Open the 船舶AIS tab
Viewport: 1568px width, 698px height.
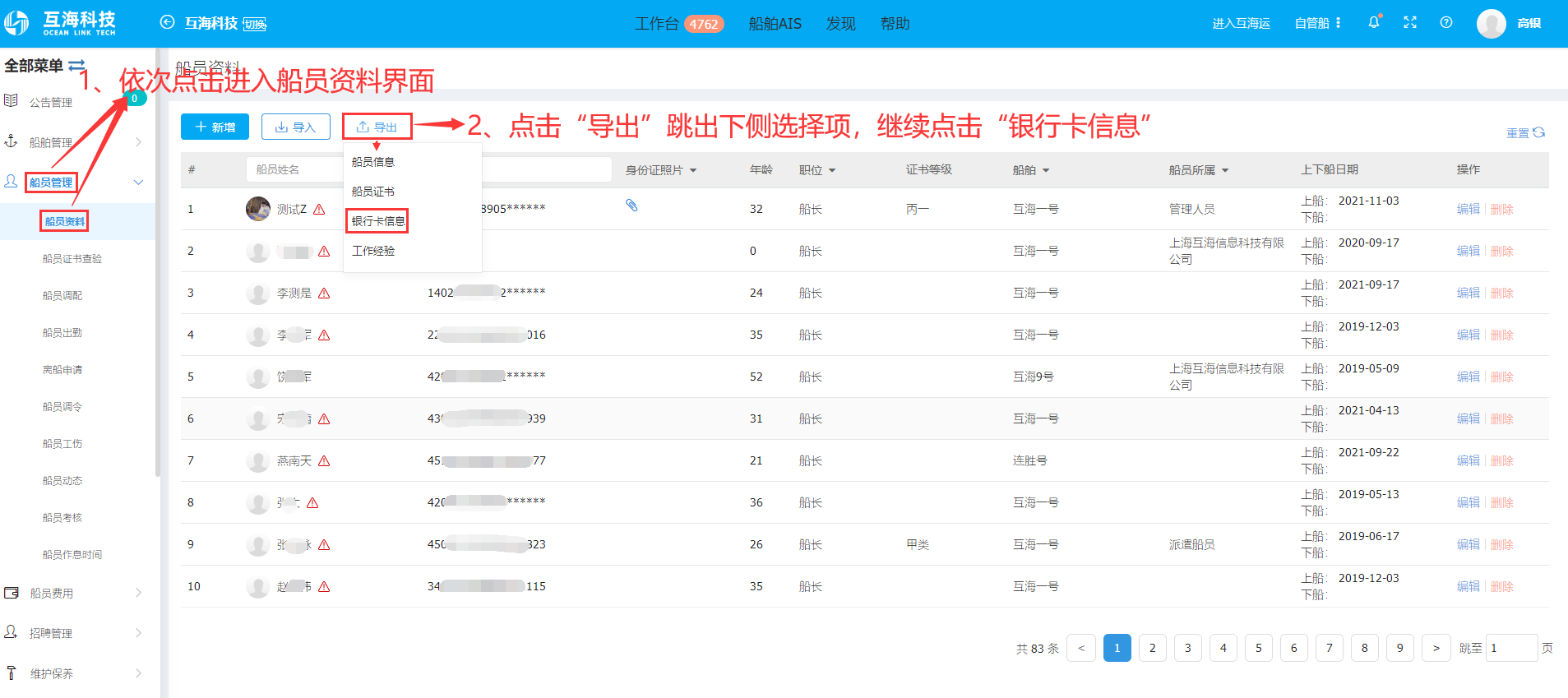pos(775,24)
